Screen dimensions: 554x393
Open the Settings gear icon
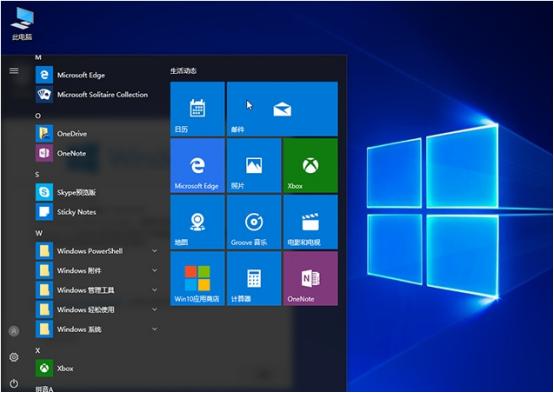tap(14, 357)
